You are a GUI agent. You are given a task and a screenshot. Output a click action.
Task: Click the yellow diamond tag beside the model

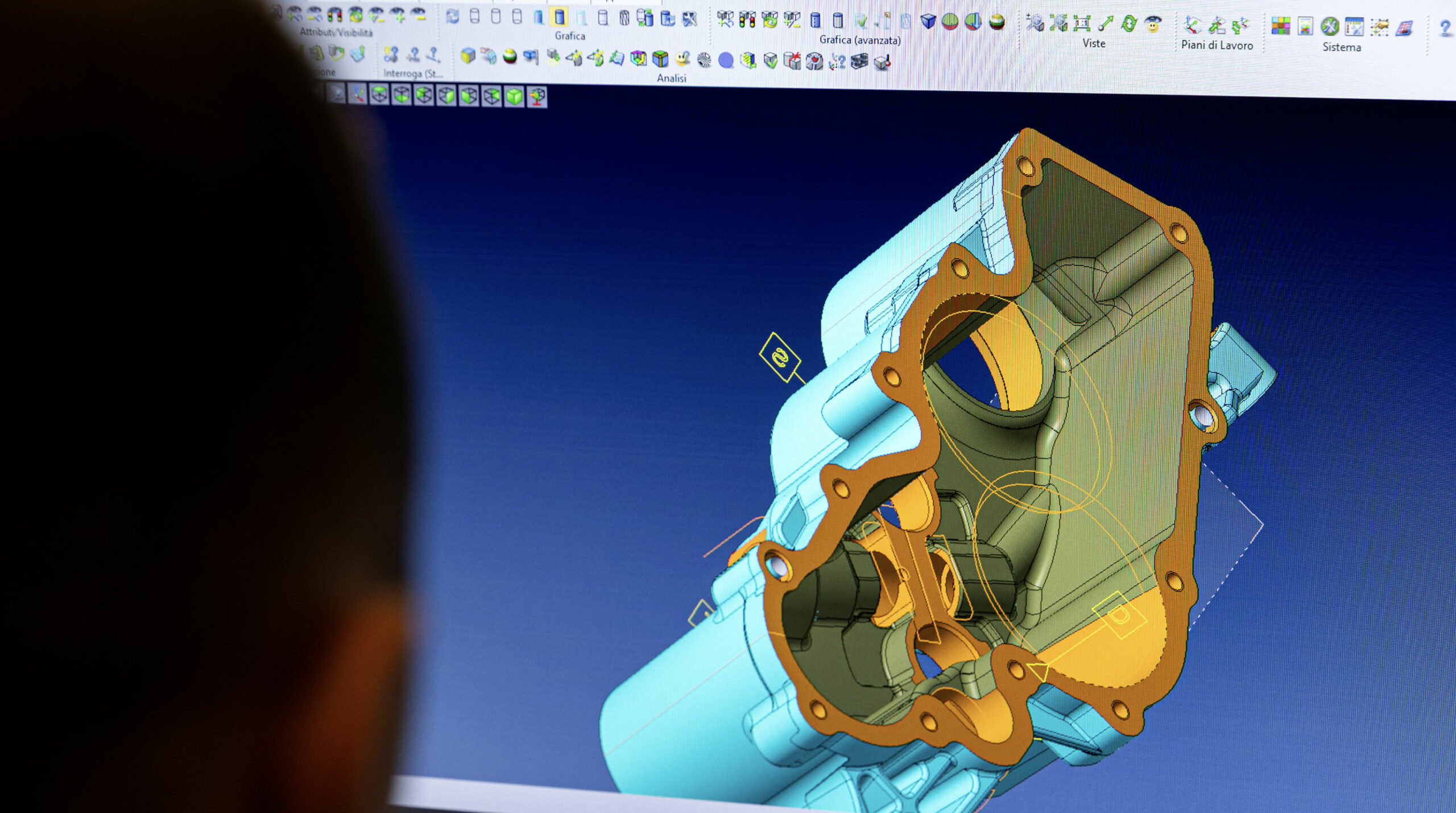pos(780,357)
